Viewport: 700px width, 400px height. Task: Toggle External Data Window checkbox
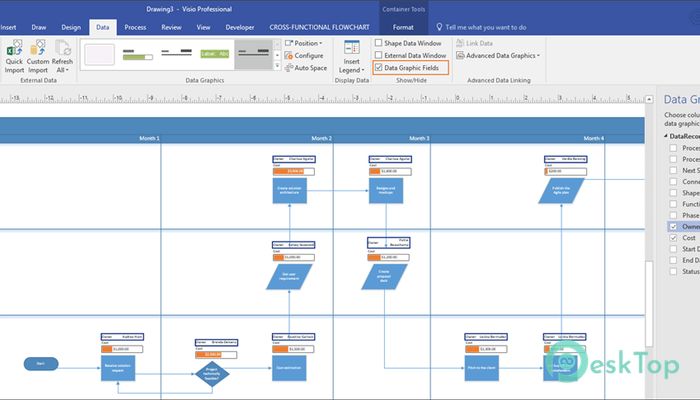[x=379, y=55]
